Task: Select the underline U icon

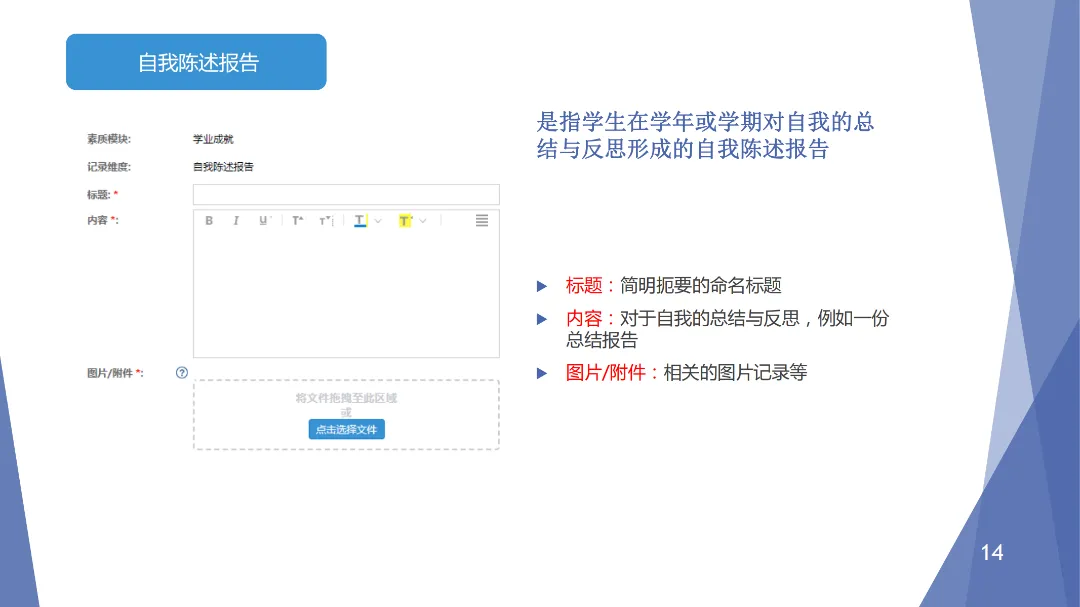Action: [x=263, y=220]
